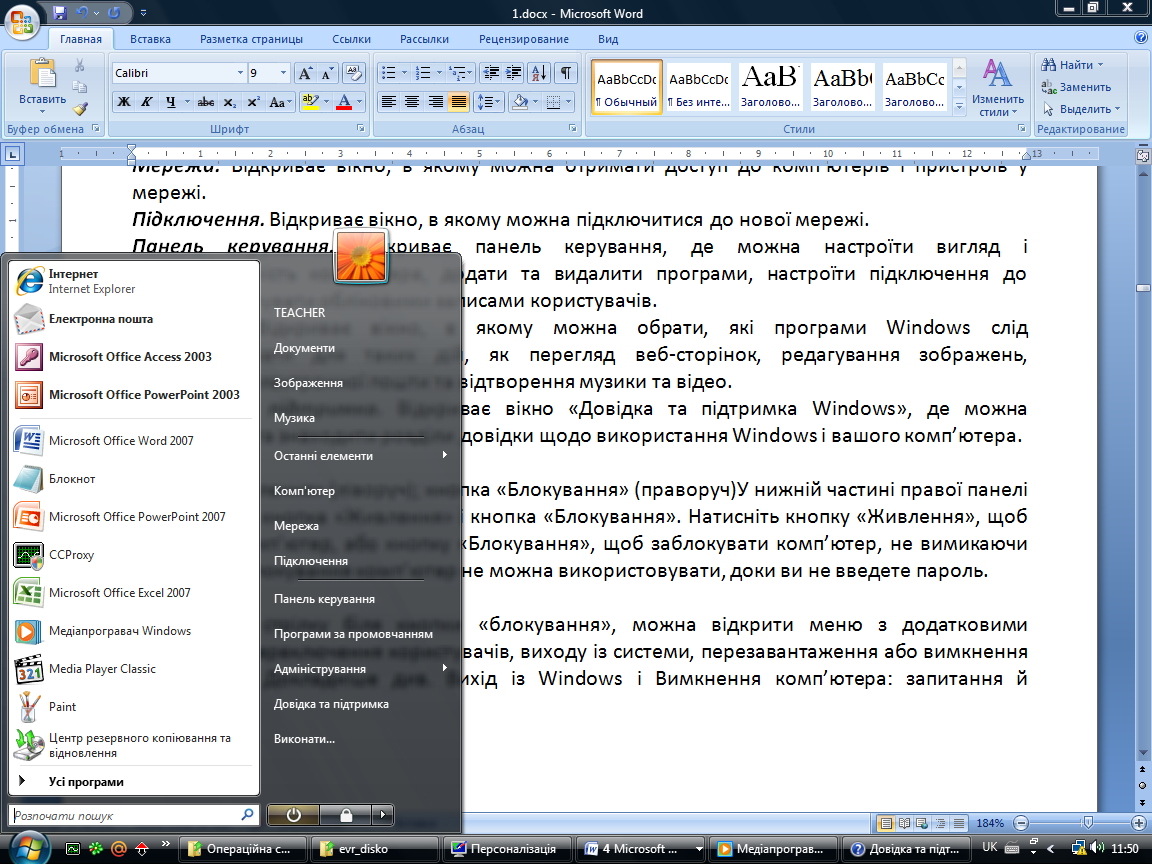Click the Cut scissors icon

coord(79,66)
